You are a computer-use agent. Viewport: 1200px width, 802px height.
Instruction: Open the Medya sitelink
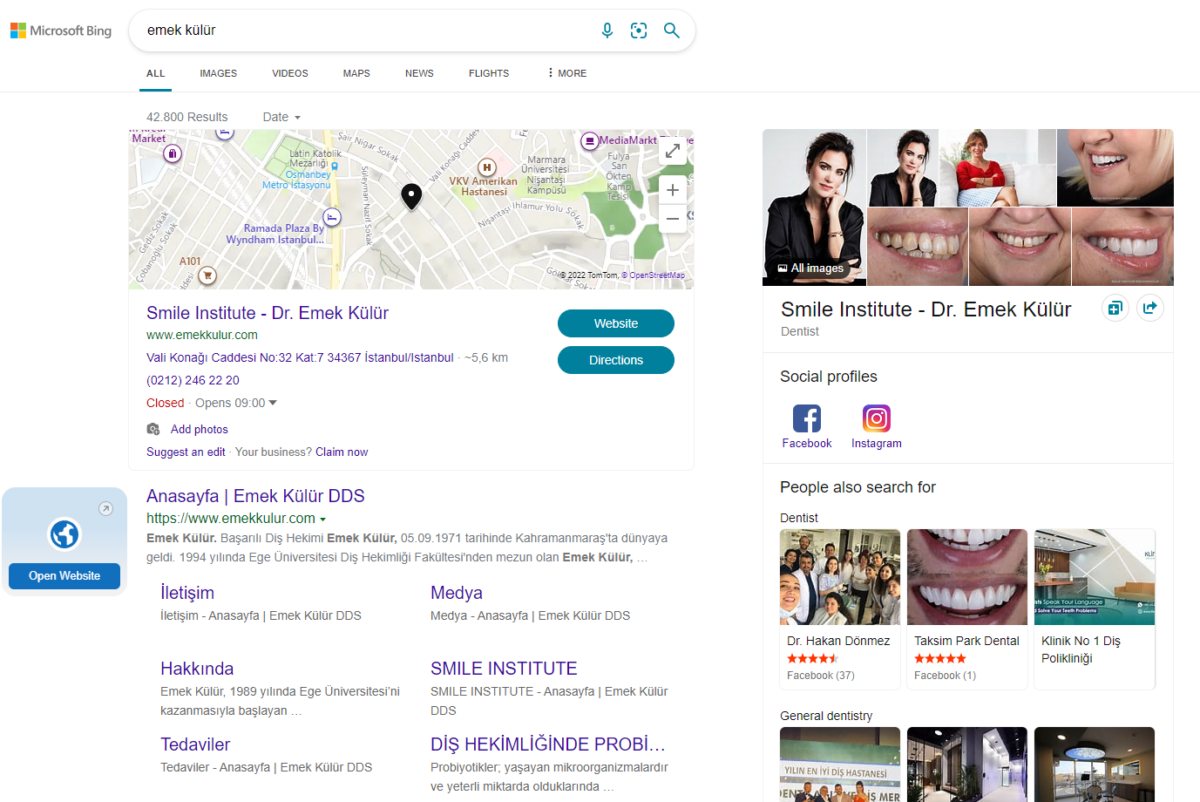tap(456, 593)
